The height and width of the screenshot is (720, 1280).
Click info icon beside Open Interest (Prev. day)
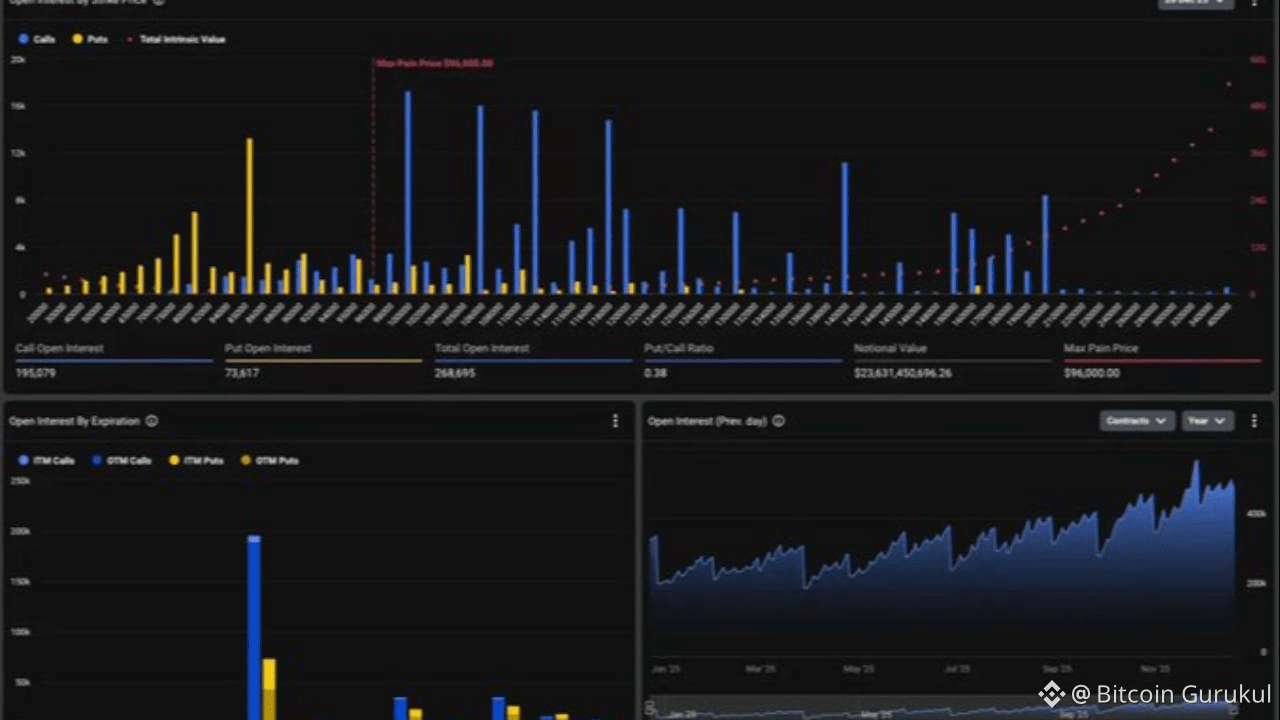pyautogui.click(x=778, y=421)
